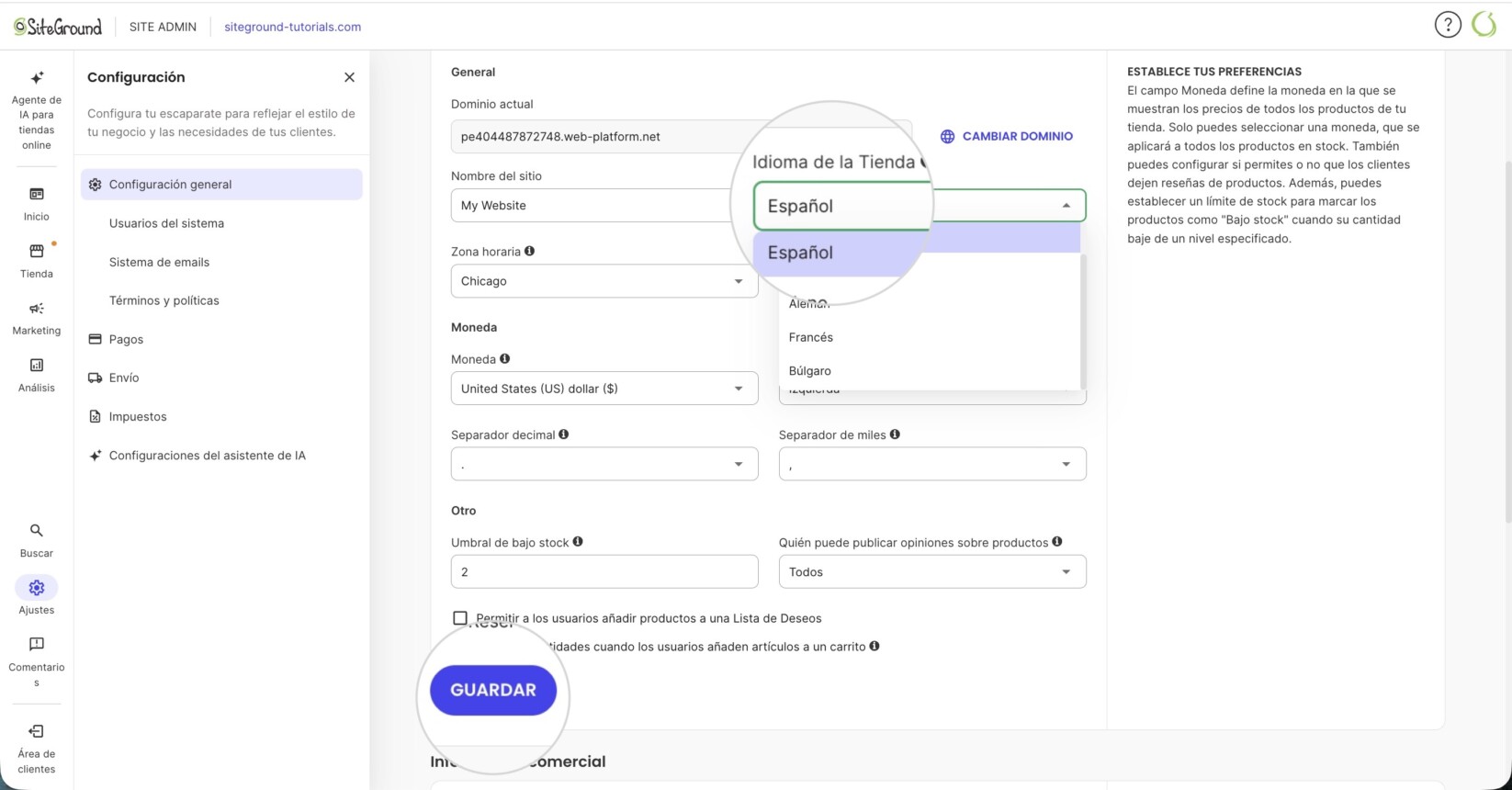
Task: Show Zona horaria info tooltip
Action: (x=530, y=251)
